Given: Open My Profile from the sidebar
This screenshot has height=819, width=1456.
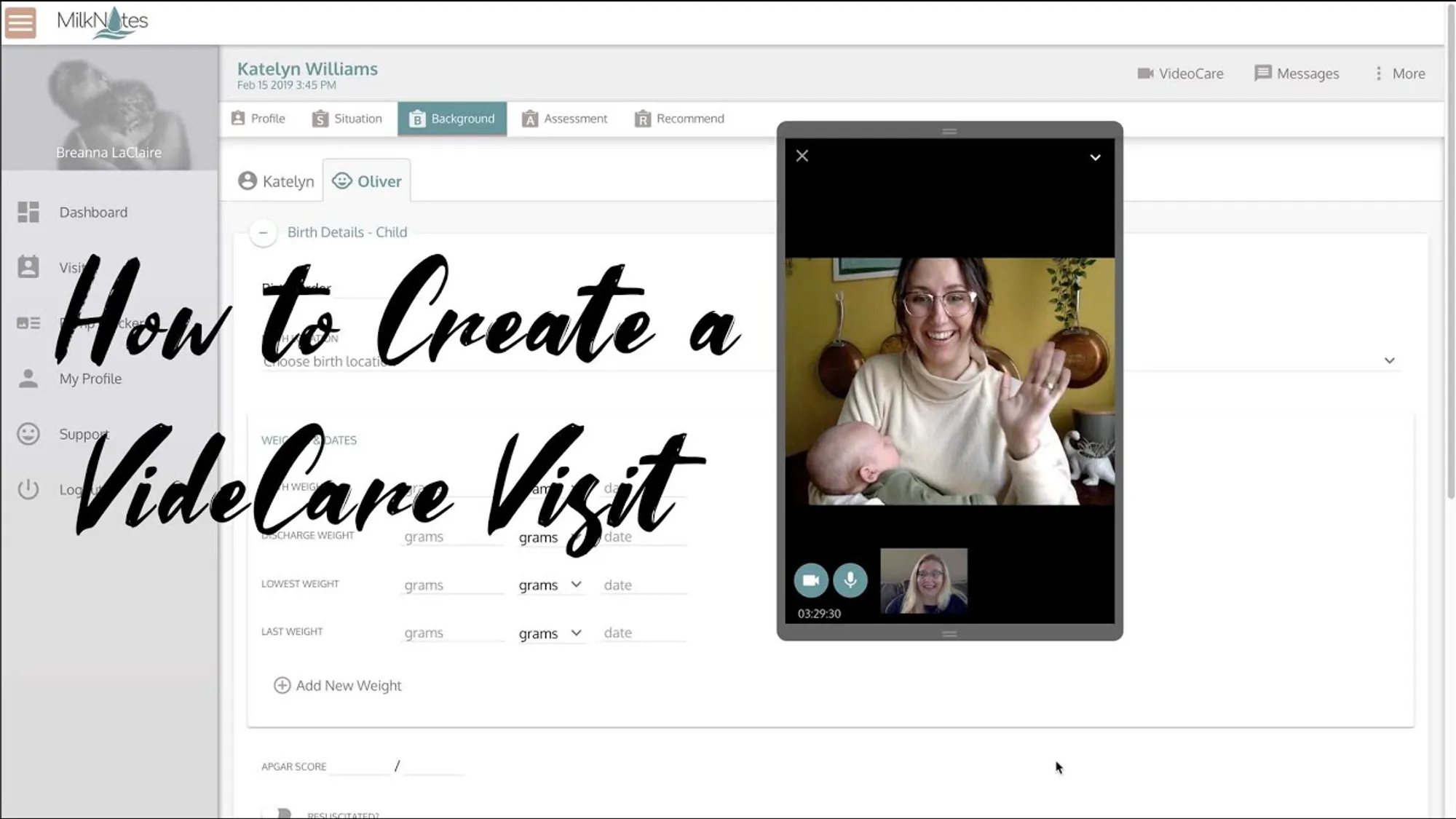Looking at the screenshot, I should (90, 379).
